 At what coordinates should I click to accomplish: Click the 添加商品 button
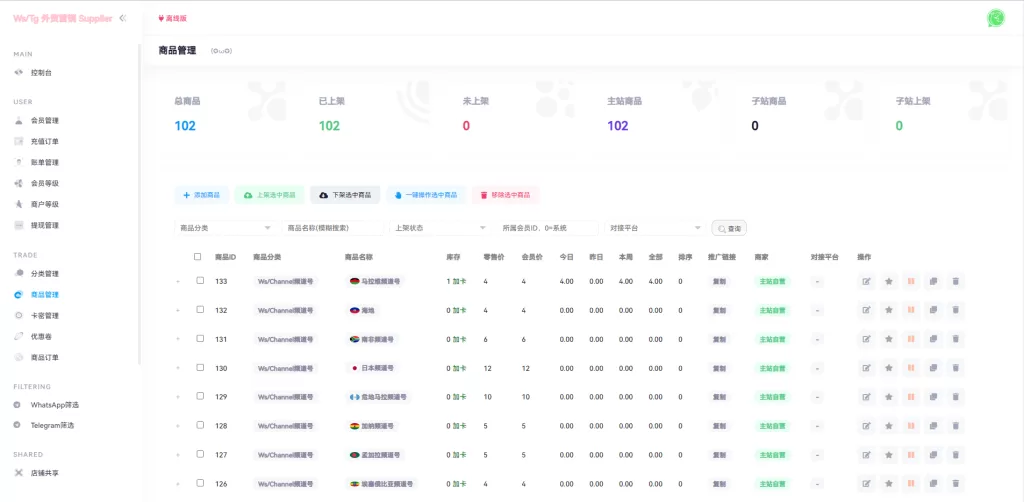pyautogui.click(x=202, y=195)
